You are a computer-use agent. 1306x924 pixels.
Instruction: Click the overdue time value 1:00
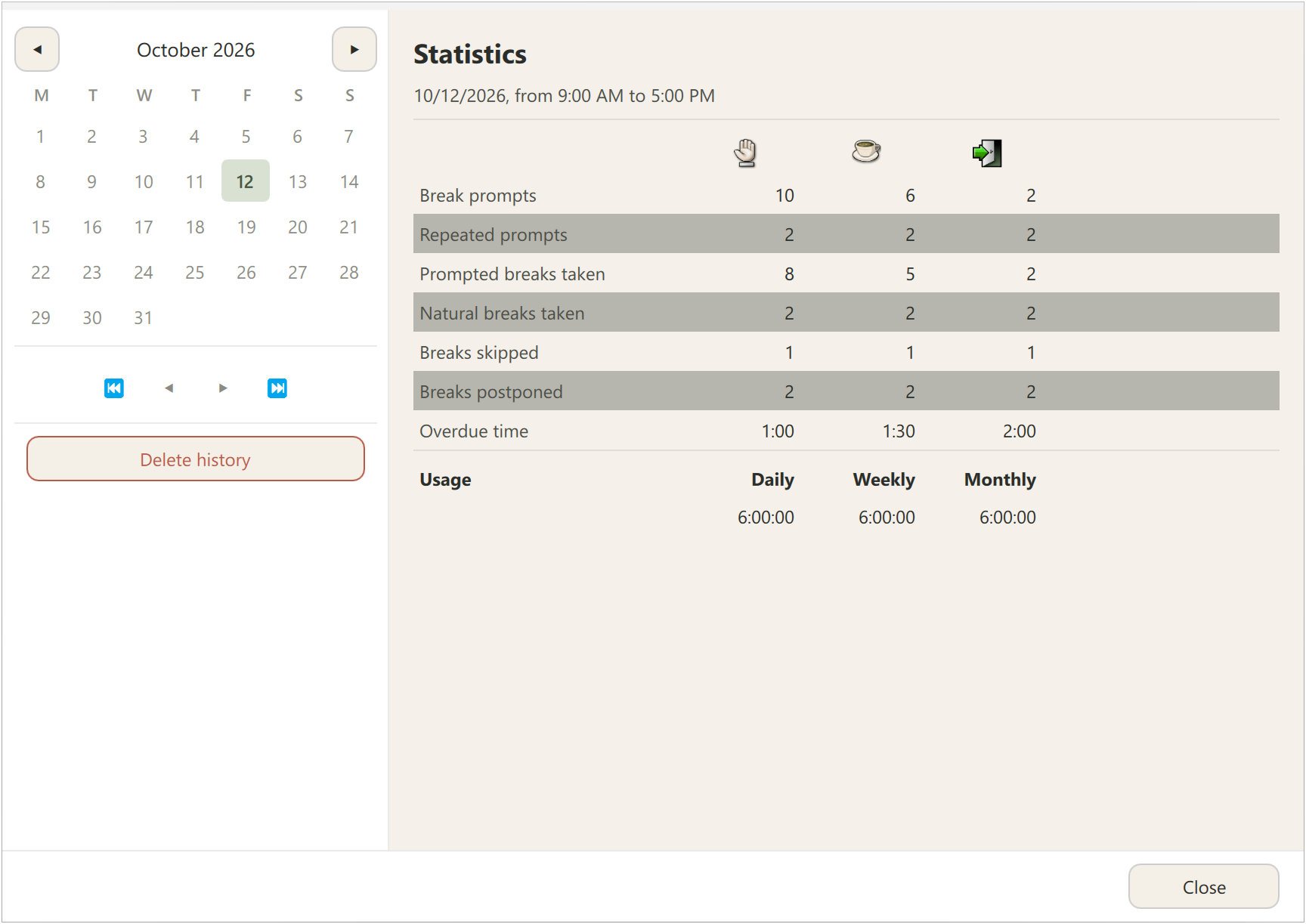(778, 431)
